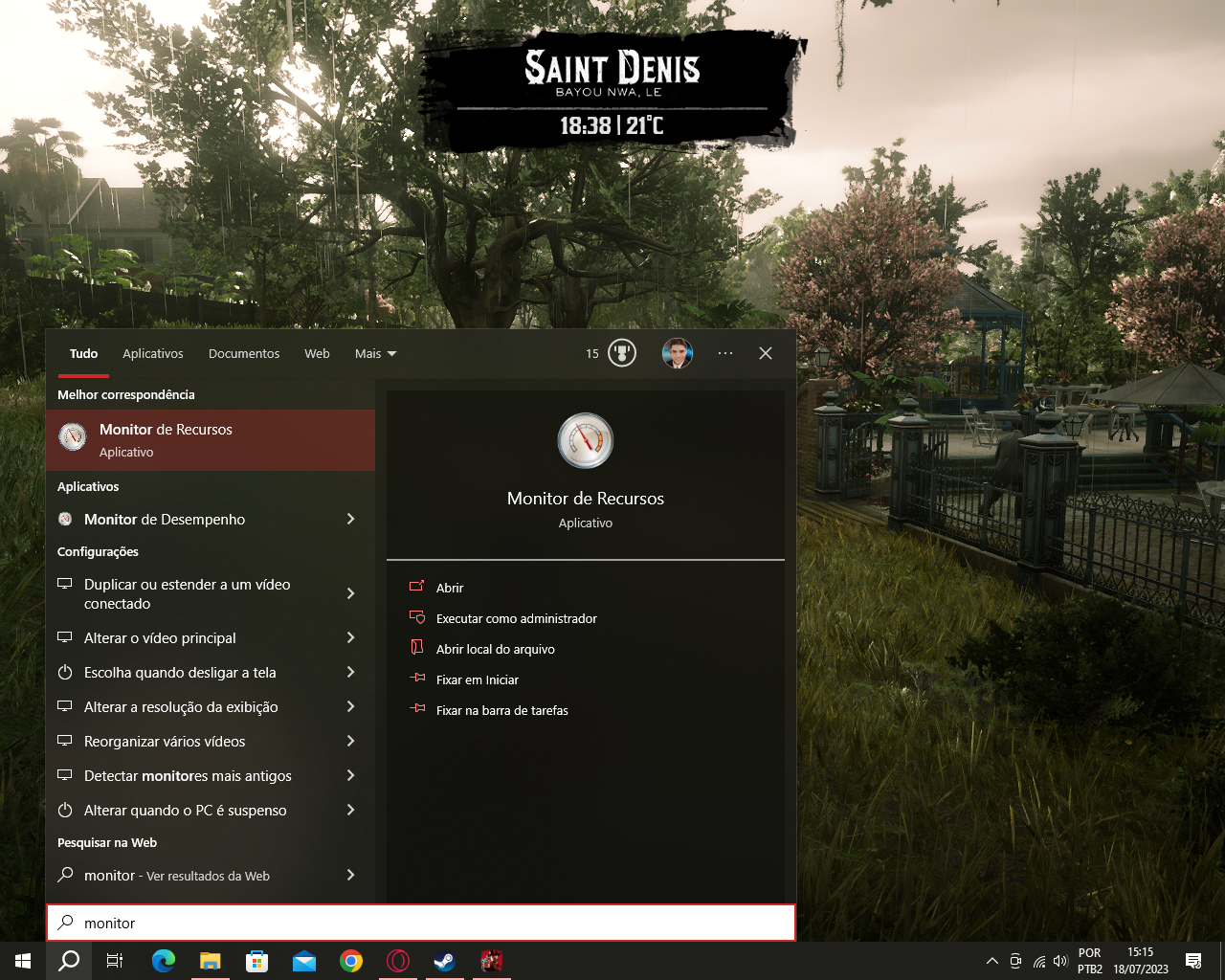Screen dimensions: 1225x980
Task: Open Duplicar ou estender a um vídeo conectado
Action: tap(188, 593)
